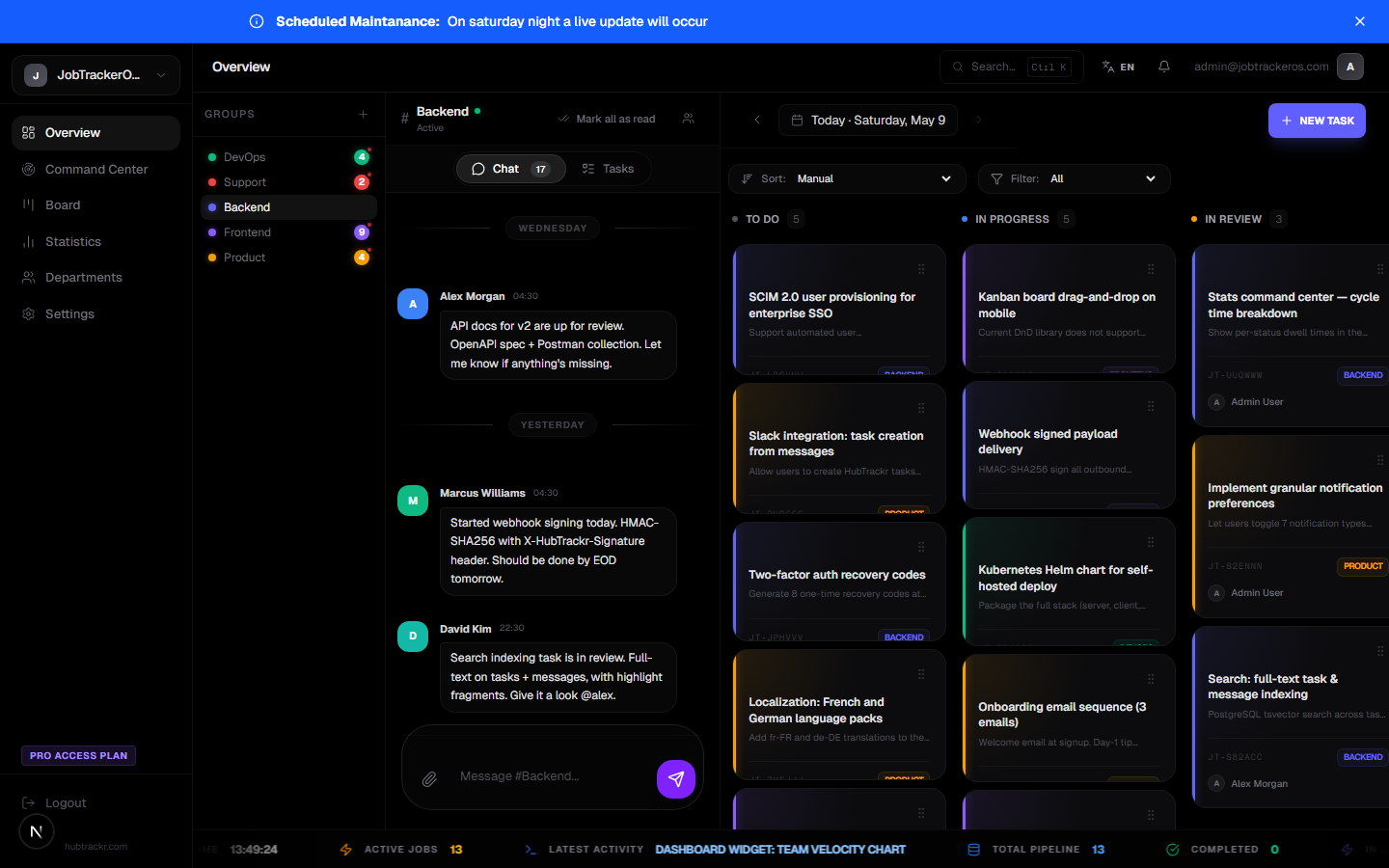Image resolution: width=1389 pixels, height=868 pixels.
Task: Open Settings in the sidebar
Action: (x=95, y=313)
